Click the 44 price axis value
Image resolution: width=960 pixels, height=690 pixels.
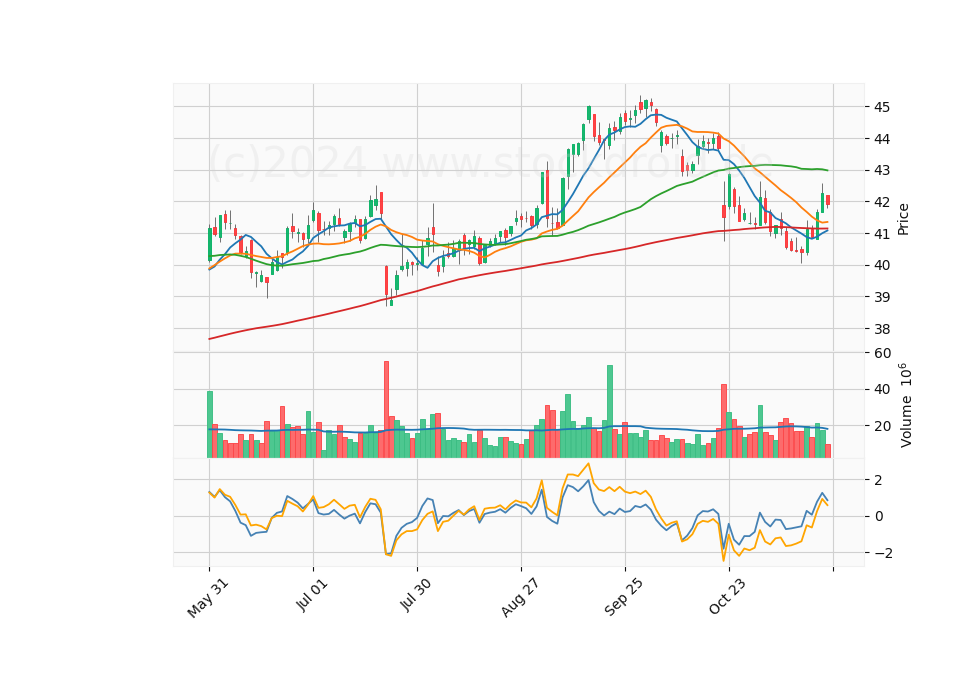(882, 139)
